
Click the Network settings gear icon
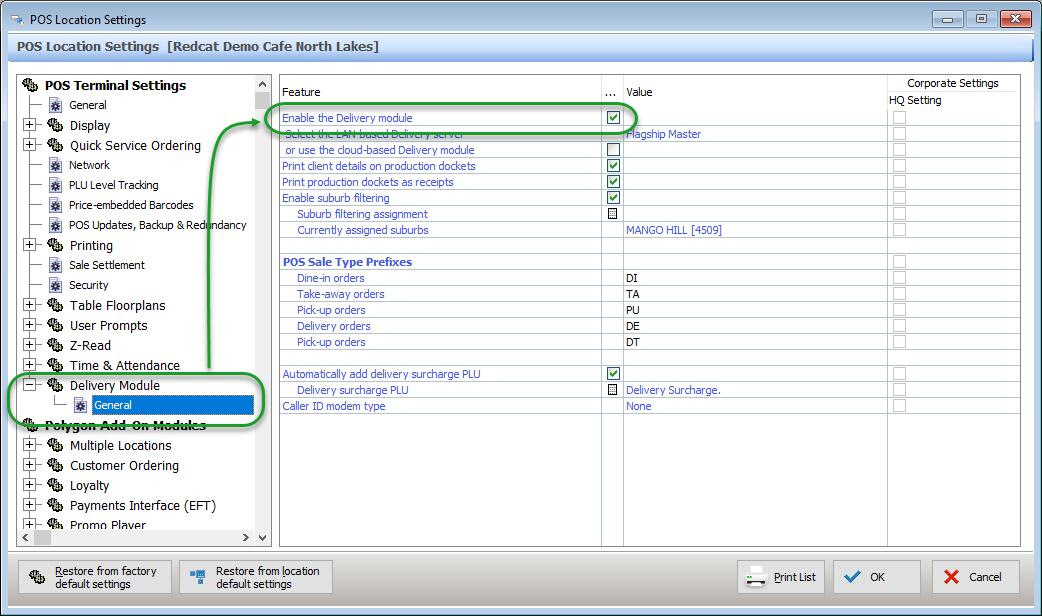pyautogui.click(x=55, y=165)
